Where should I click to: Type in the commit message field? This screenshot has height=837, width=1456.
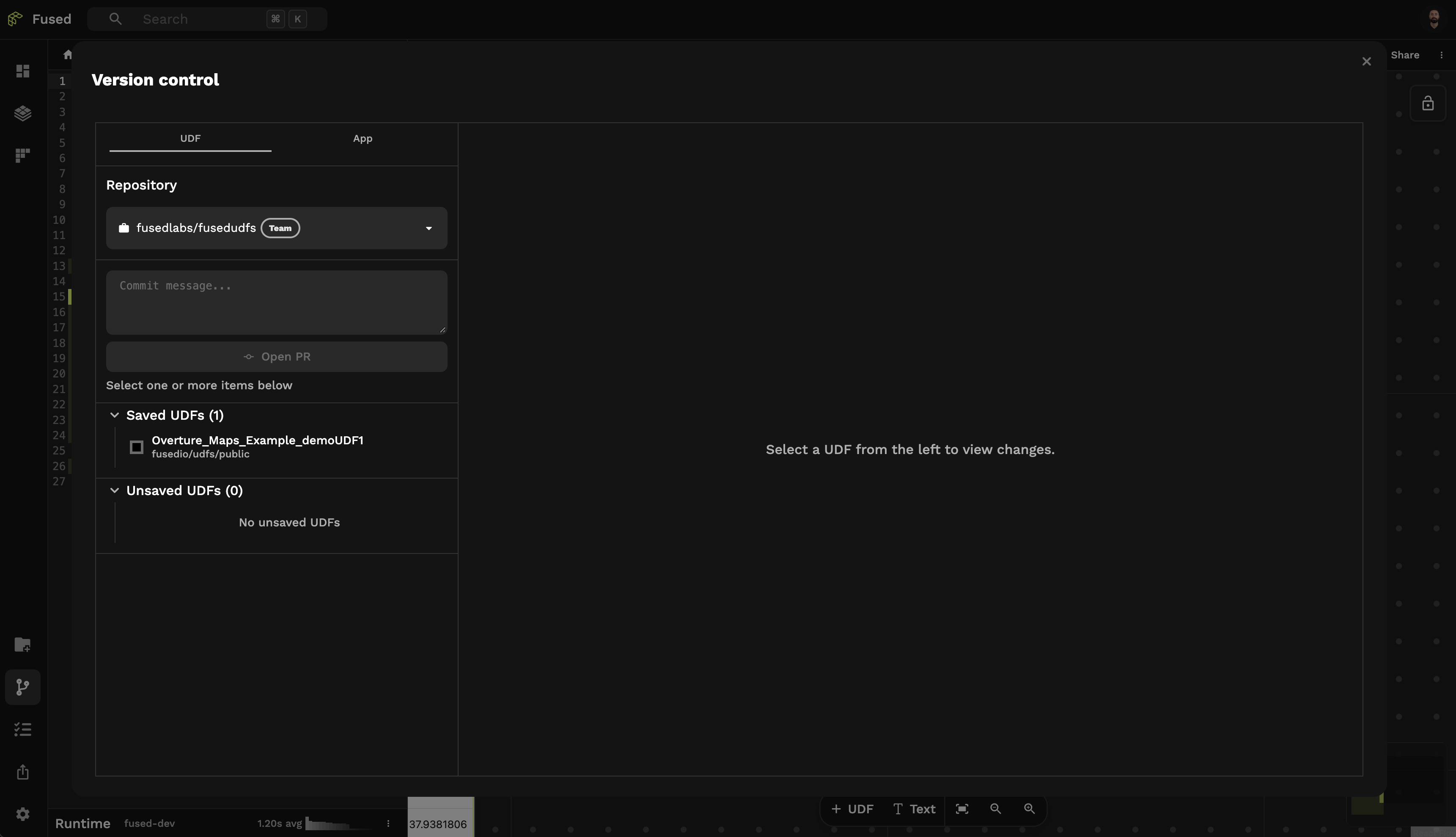(x=276, y=302)
